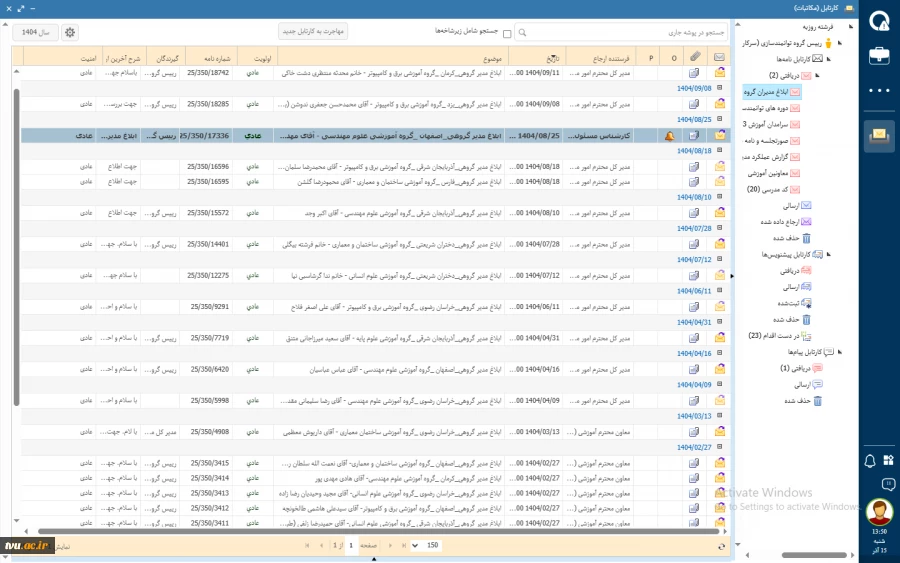Sort by the فرستنده ارجاع column header
Image resolution: width=900 pixels, height=563 pixels.
point(601,58)
